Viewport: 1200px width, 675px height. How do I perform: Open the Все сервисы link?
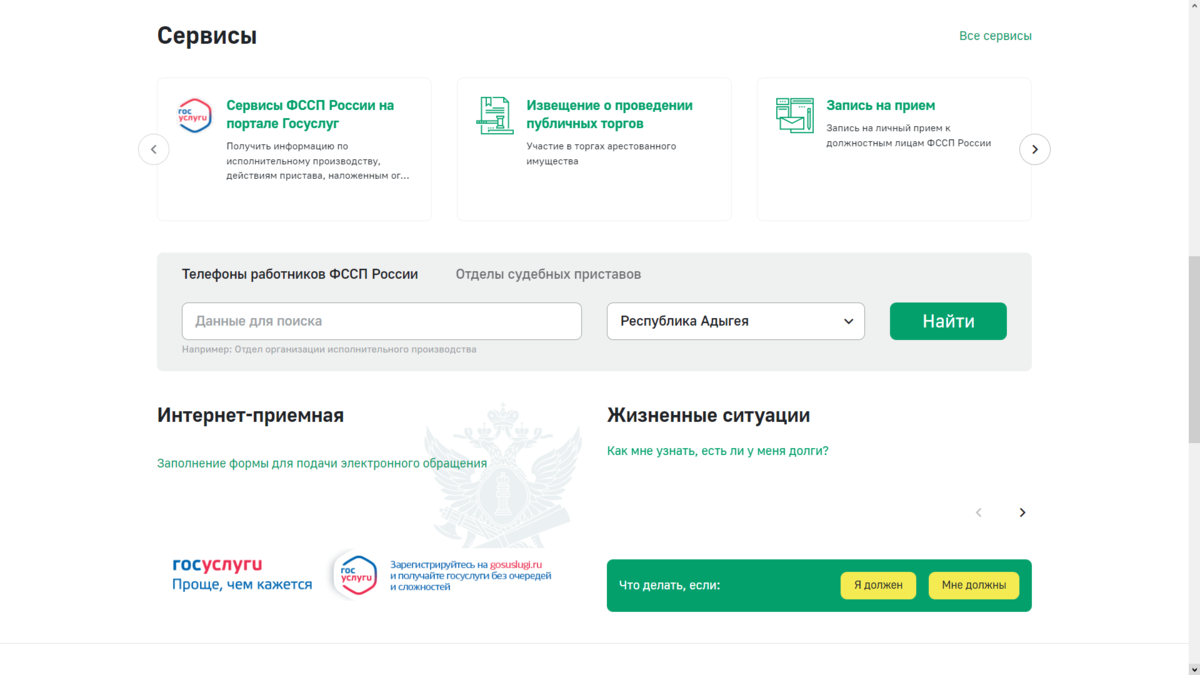pos(995,36)
